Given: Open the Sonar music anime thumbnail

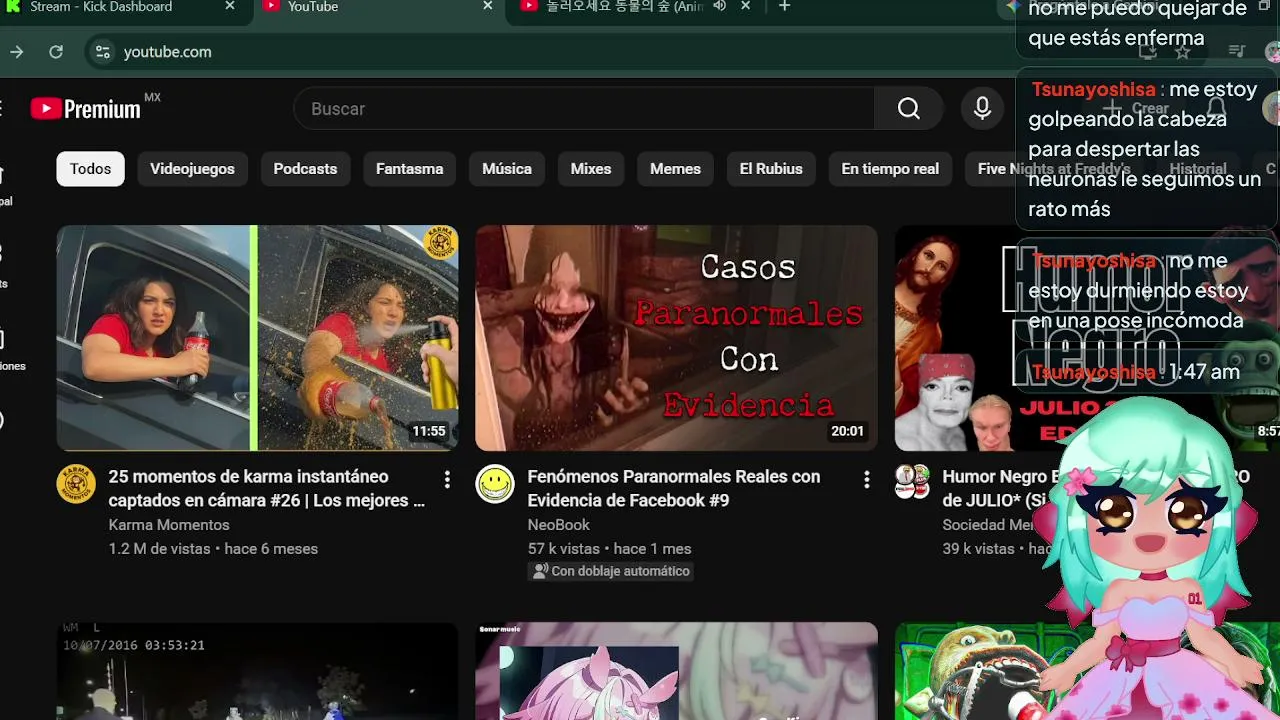Looking at the screenshot, I should coord(676,671).
